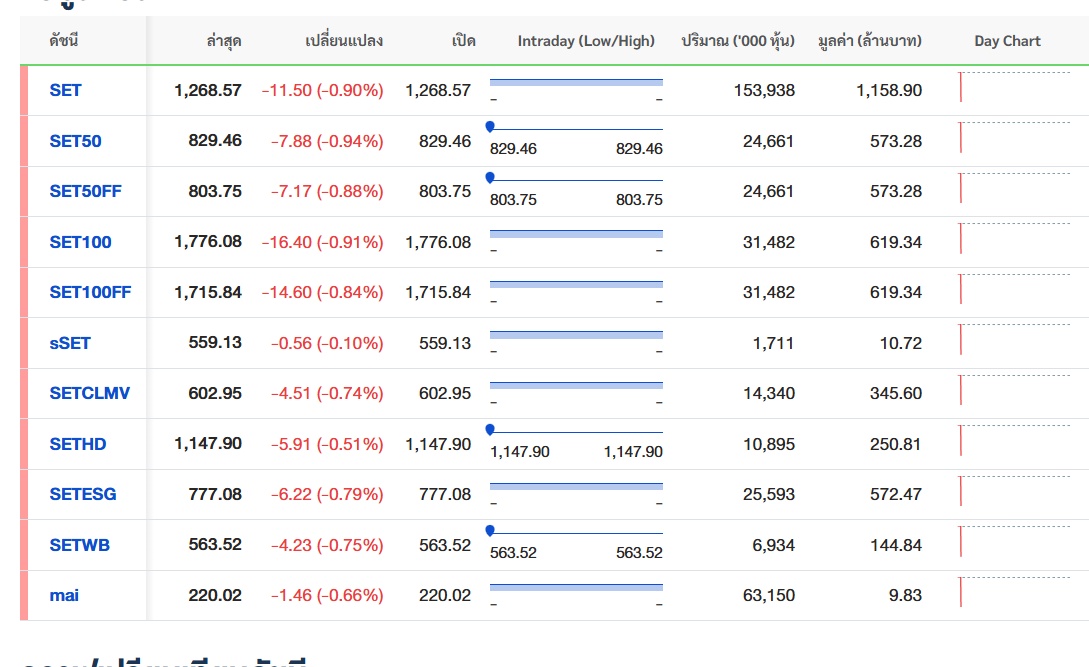Open the SETWB index page

(80, 545)
